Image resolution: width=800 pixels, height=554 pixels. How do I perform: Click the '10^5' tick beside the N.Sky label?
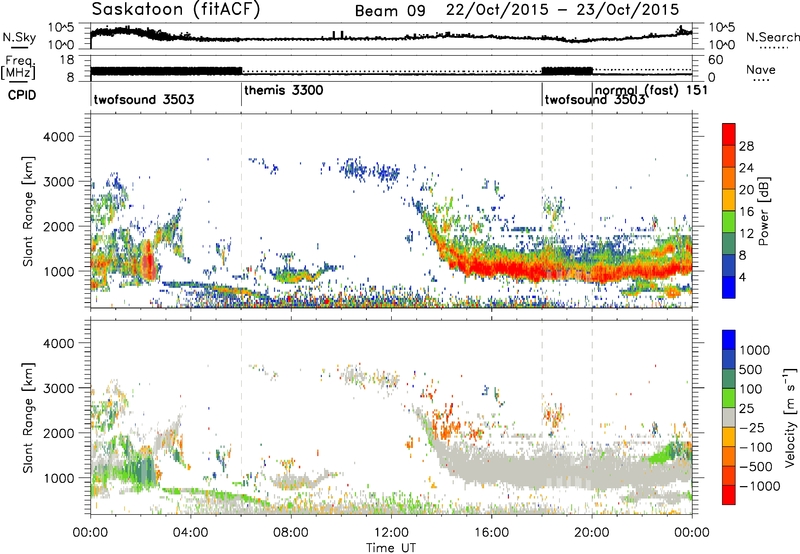62,28
